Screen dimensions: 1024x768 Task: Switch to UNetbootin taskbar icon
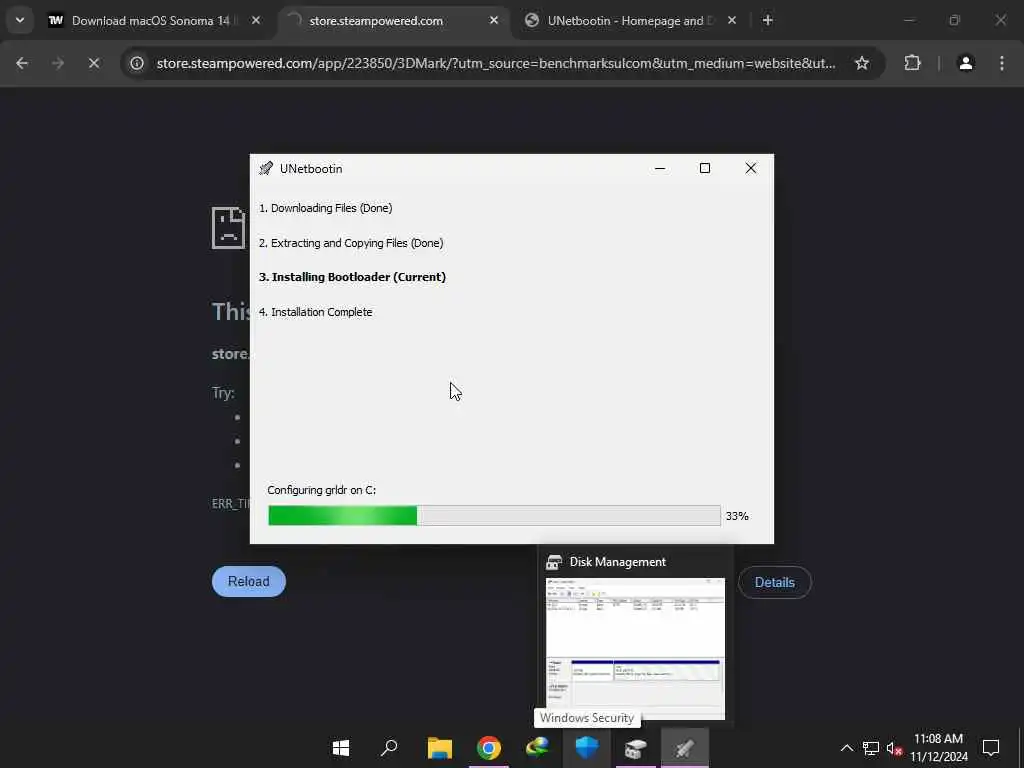pos(684,748)
